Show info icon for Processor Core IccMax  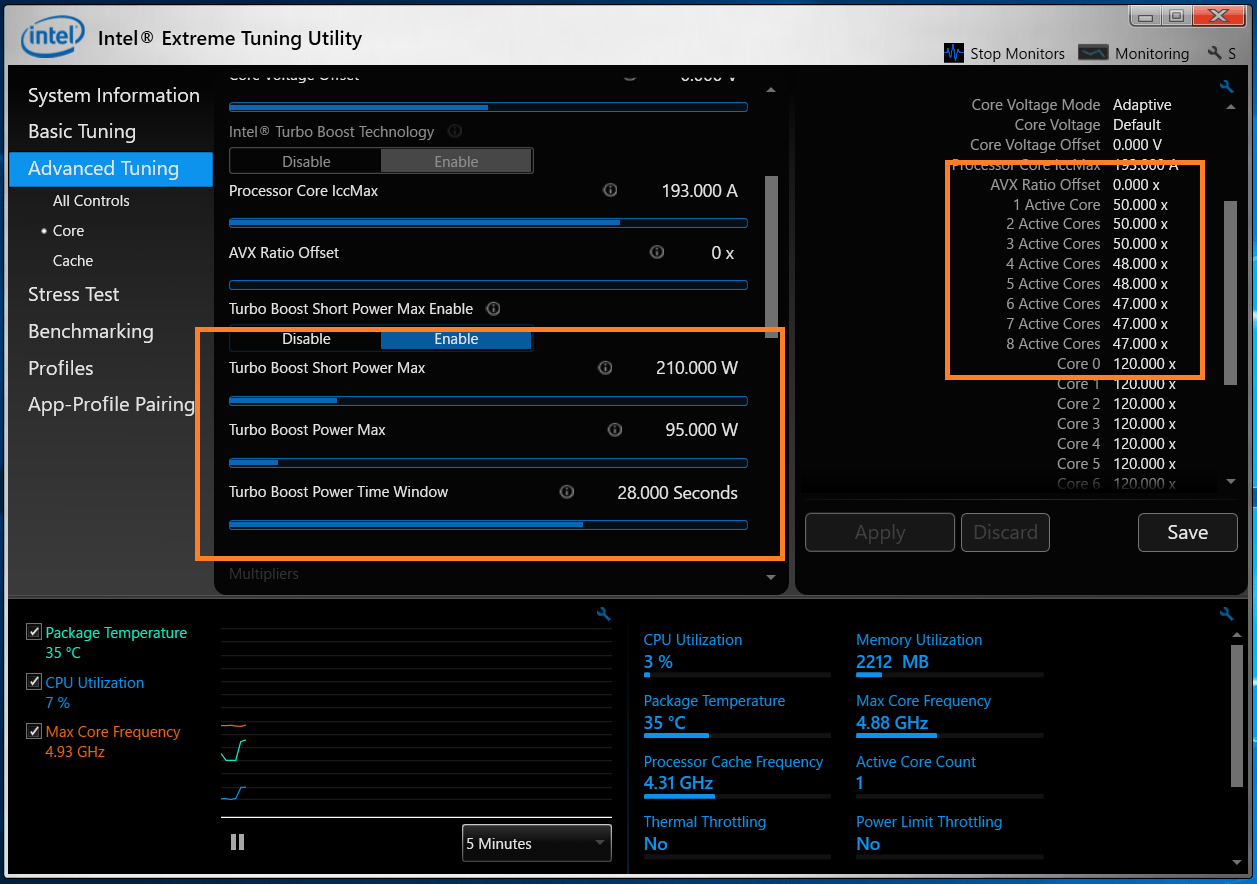point(610,190)
